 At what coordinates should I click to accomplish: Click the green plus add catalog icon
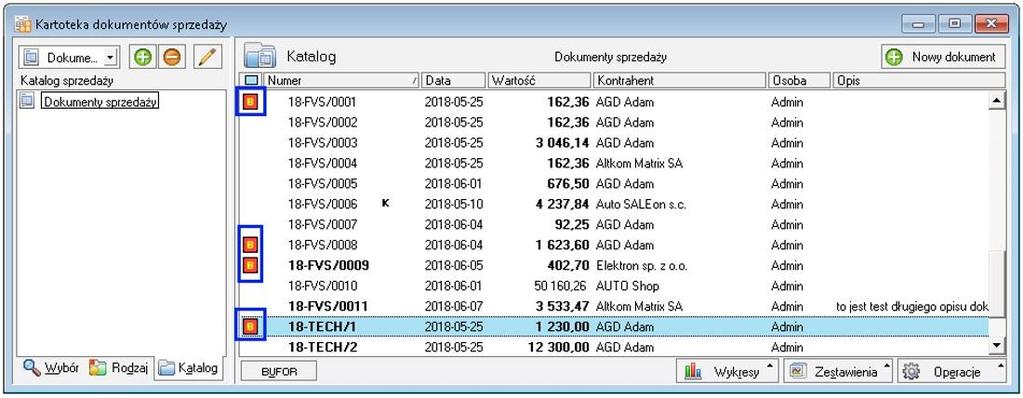143,57
